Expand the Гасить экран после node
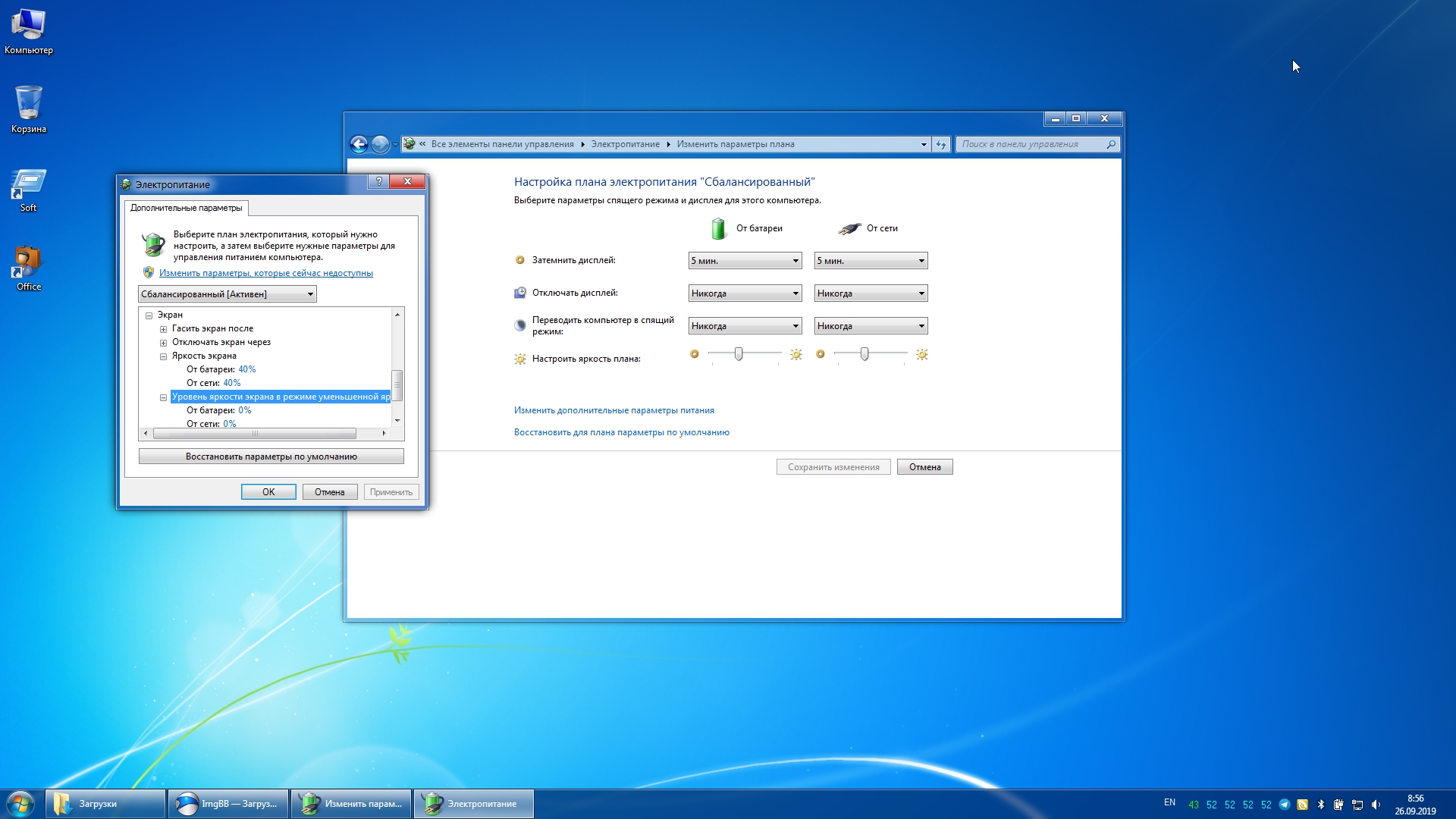 163,329
